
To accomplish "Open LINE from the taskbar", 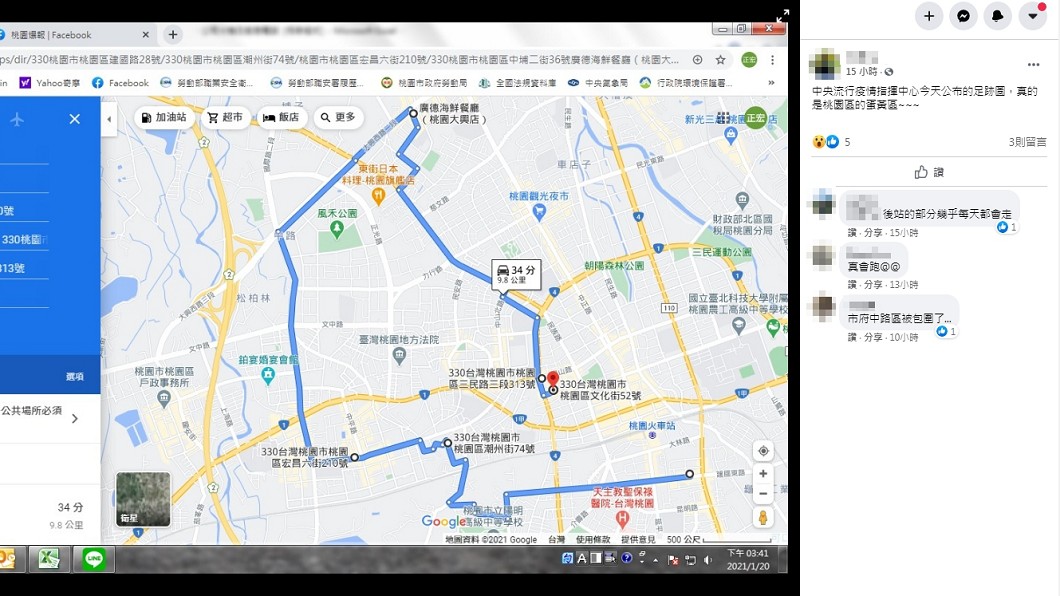I will click(94, 559).
